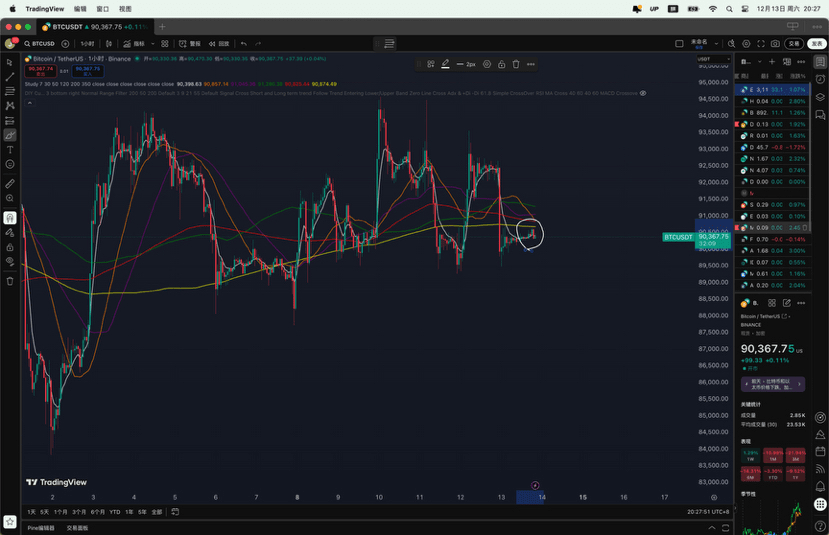The image size is (829, 535).
Task: Open the favorites star at toolbar bottom
Action: [x=10, y=521]
